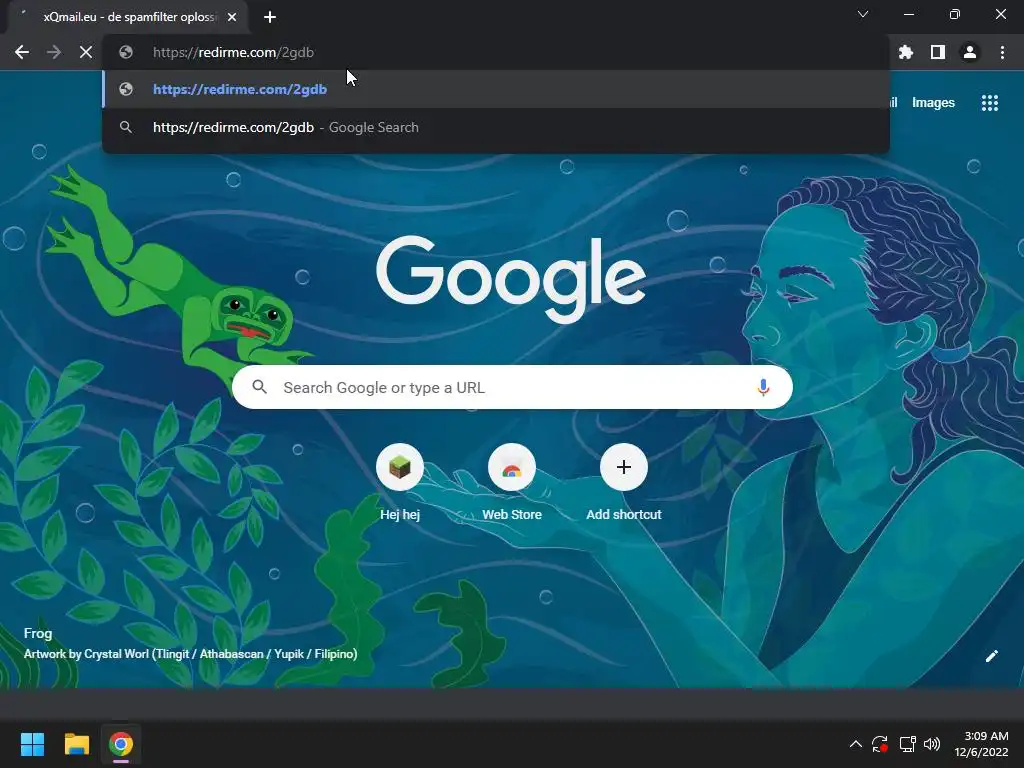Open the Windows Start menu

point(32,744)
